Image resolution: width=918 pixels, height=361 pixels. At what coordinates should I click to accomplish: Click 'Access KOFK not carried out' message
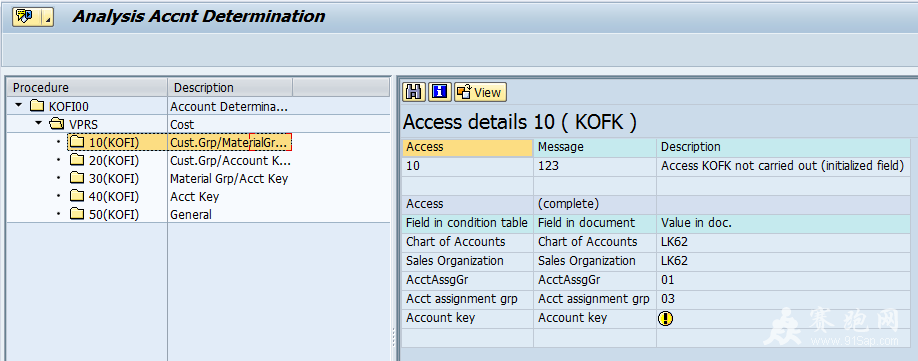point(783,166)
